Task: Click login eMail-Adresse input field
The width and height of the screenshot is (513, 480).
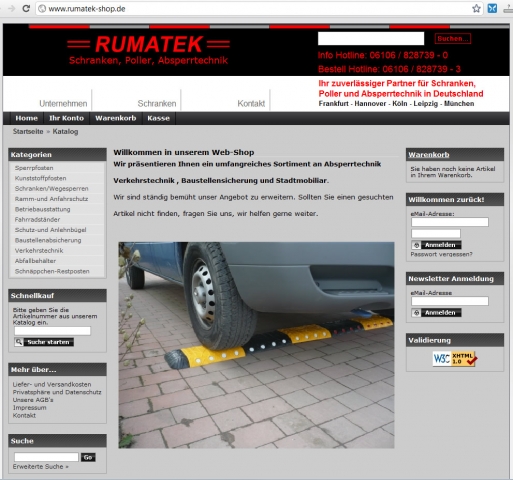Action: click(x=450, y=222)
